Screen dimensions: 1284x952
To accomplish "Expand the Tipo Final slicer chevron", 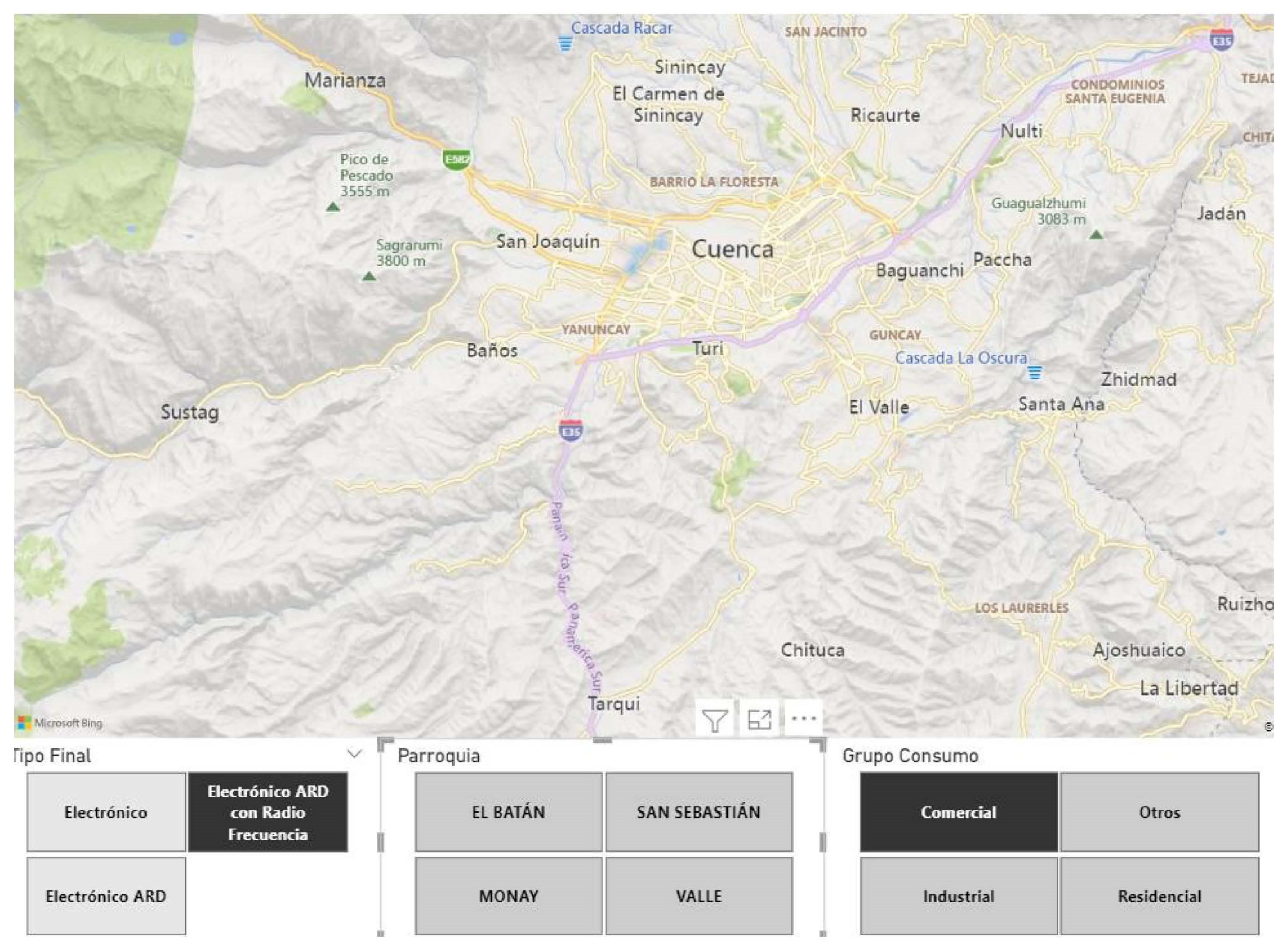I will (x=355, y=754).
